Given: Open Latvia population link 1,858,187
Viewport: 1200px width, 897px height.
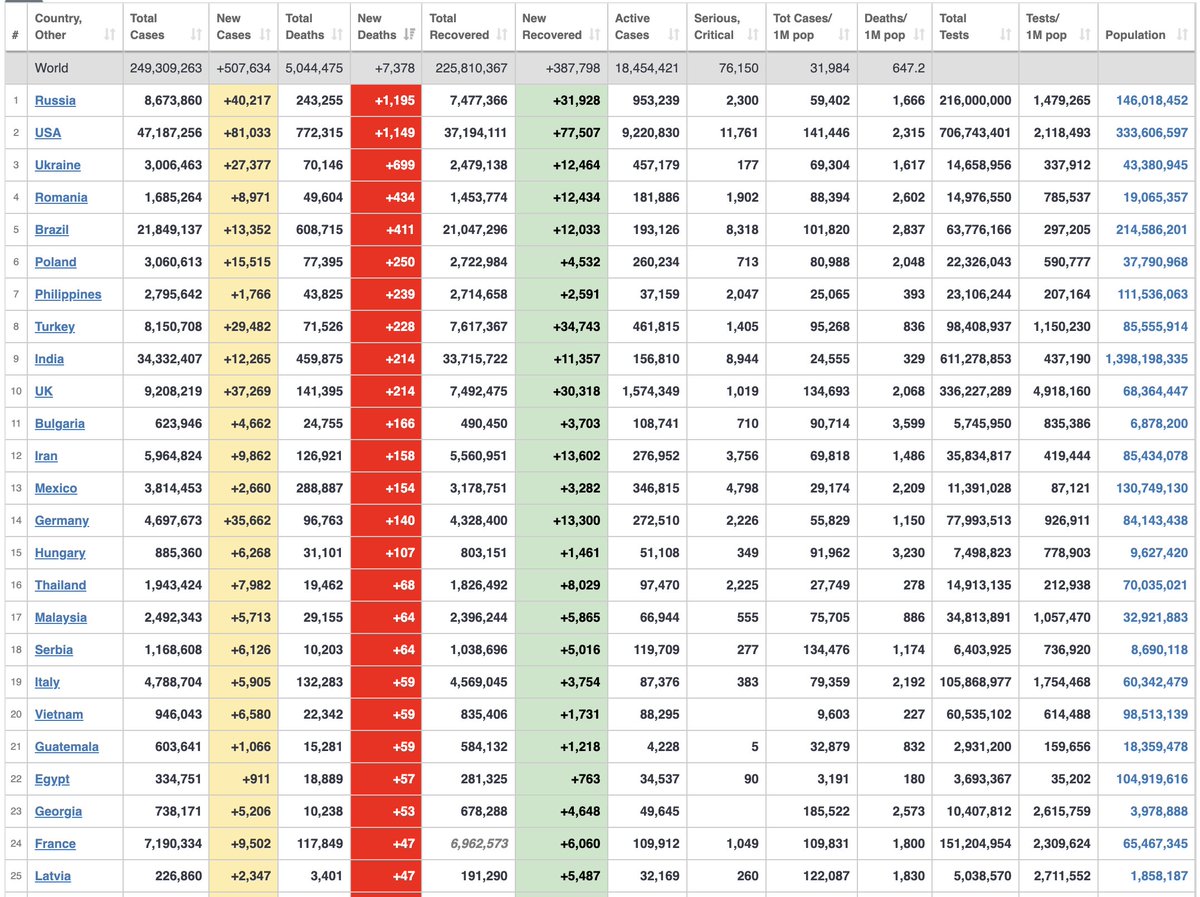Looking at the screenshot, I should click(1160, 876).
